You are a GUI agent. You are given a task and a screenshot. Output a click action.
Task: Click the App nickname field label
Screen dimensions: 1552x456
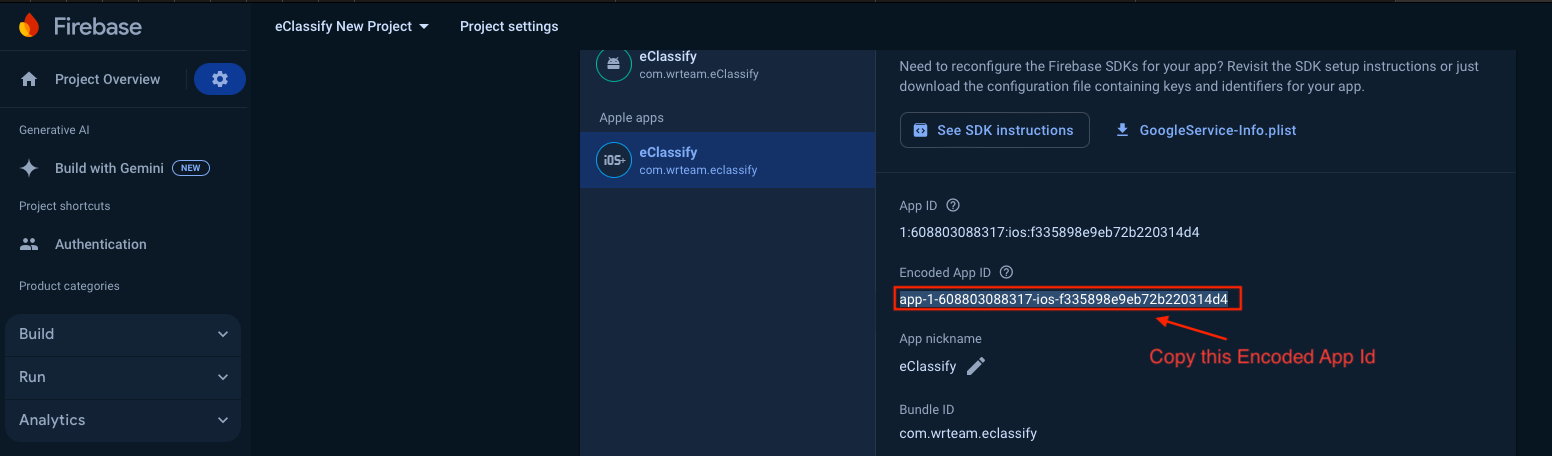(x=940, y=339)
